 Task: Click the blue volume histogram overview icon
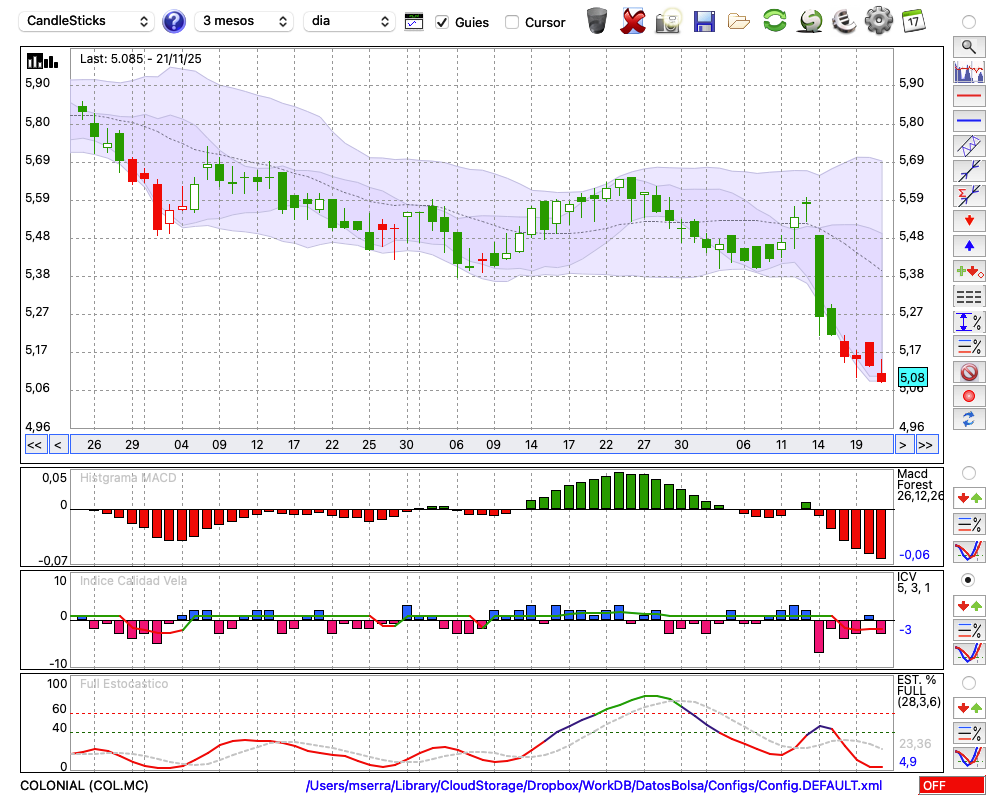pos(969,71)
